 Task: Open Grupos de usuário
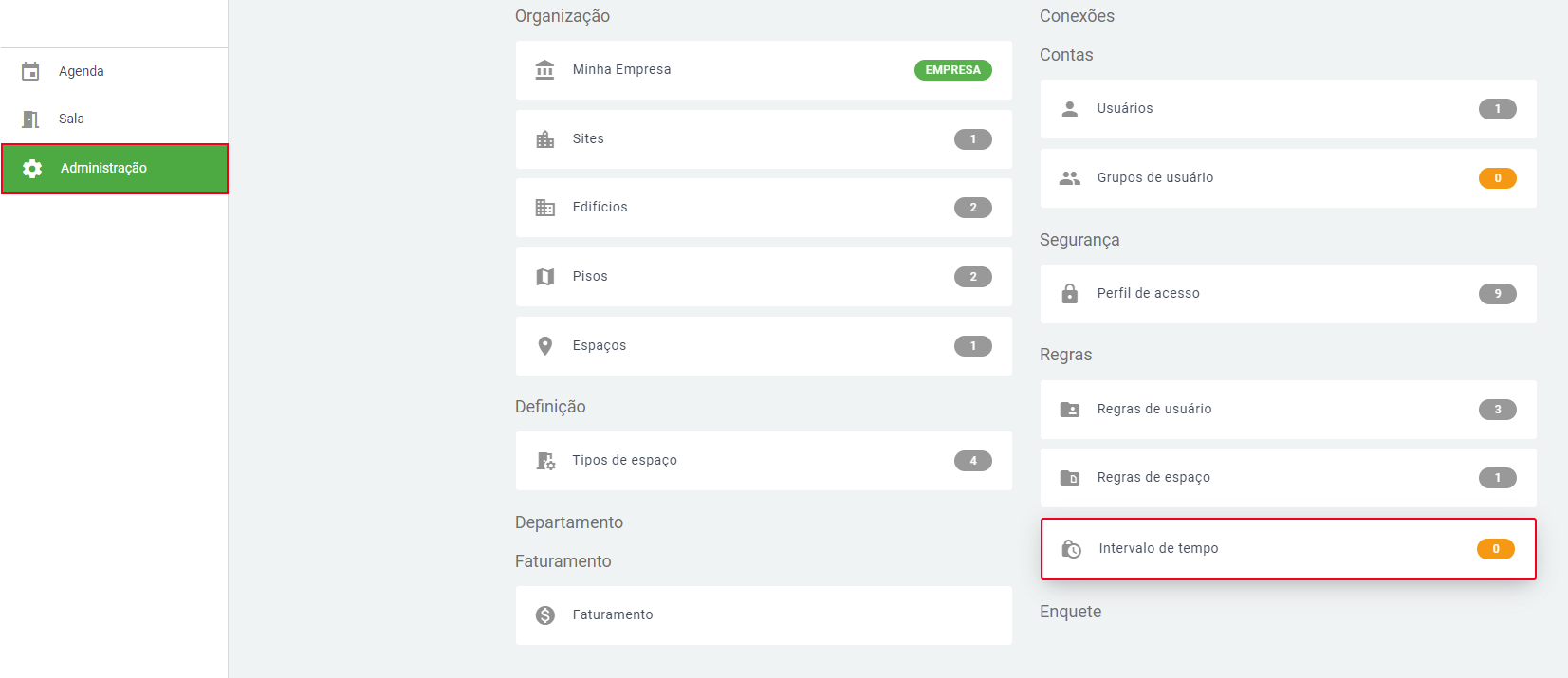tap(1287, 178)
